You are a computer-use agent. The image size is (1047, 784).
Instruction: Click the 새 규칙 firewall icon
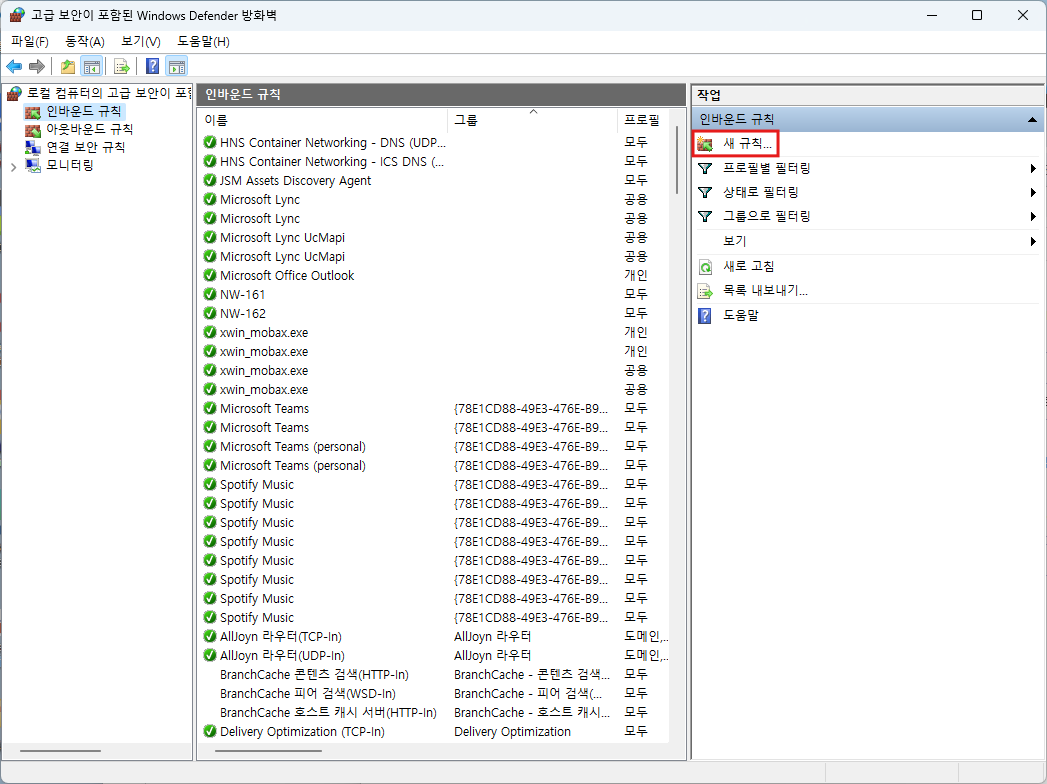point(704,144)
